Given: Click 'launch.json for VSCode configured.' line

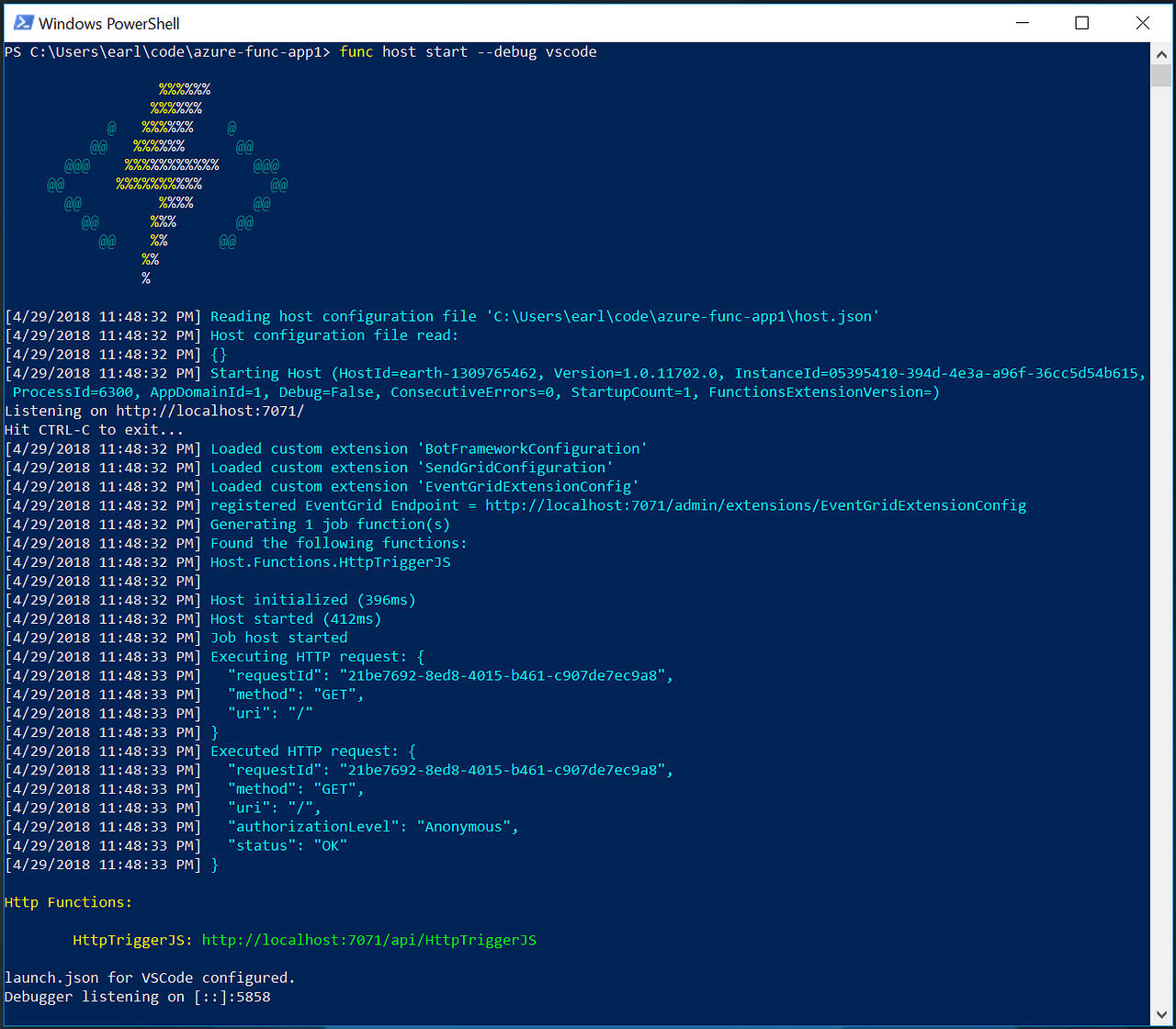Looking at the screenshot, I should [x=151, y=978].
